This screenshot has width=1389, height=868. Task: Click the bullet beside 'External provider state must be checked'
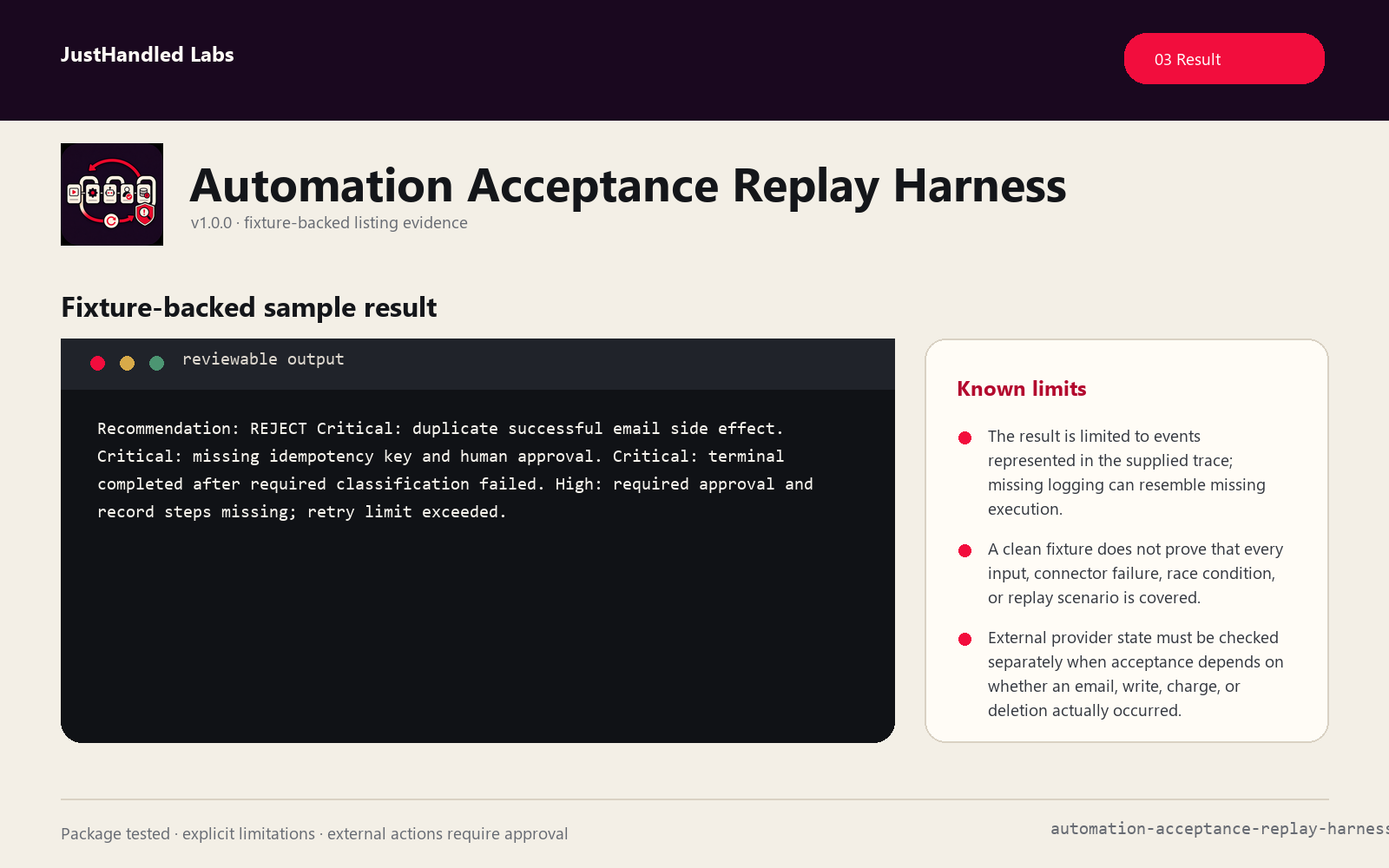pos(964,639)
